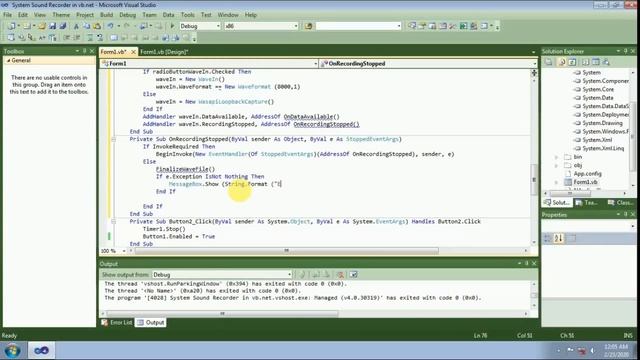640x360 pixels.
Task: Toggle a bookmark on the current line
Action: [x=114, y=38]
